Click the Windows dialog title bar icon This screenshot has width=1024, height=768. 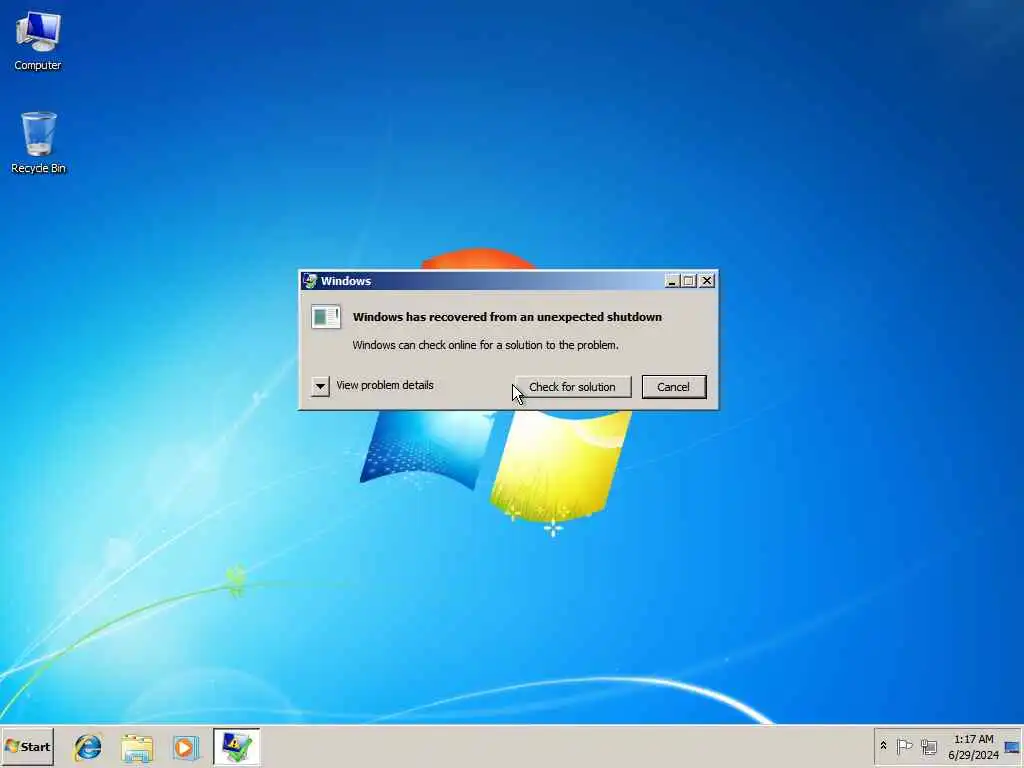(310, 281)
